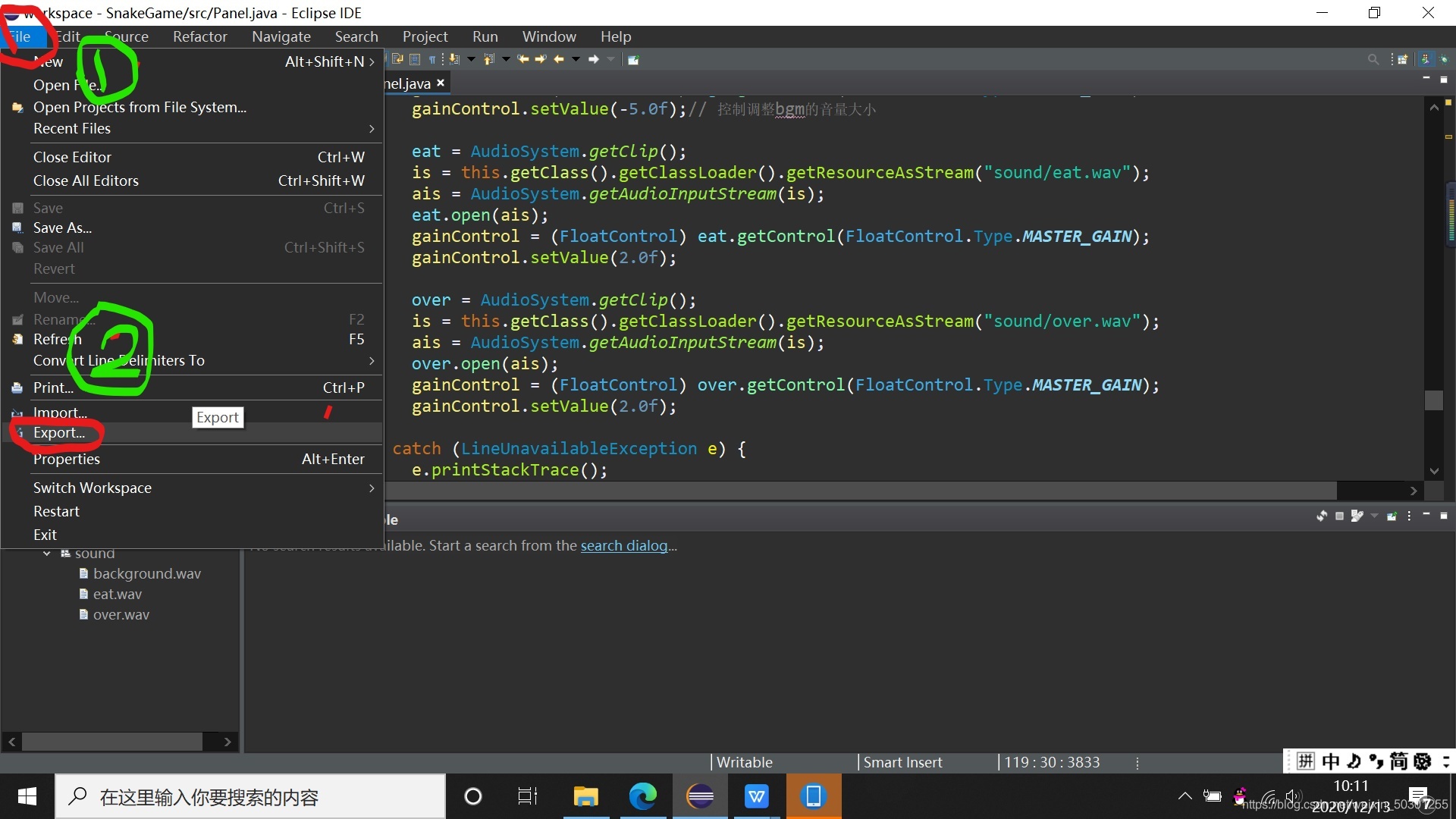Image resolution: width=1456 pixels, height=819 pixels.
Task: Toggle Block Selection Mode icon in toolbar
Action: (415, 59)
